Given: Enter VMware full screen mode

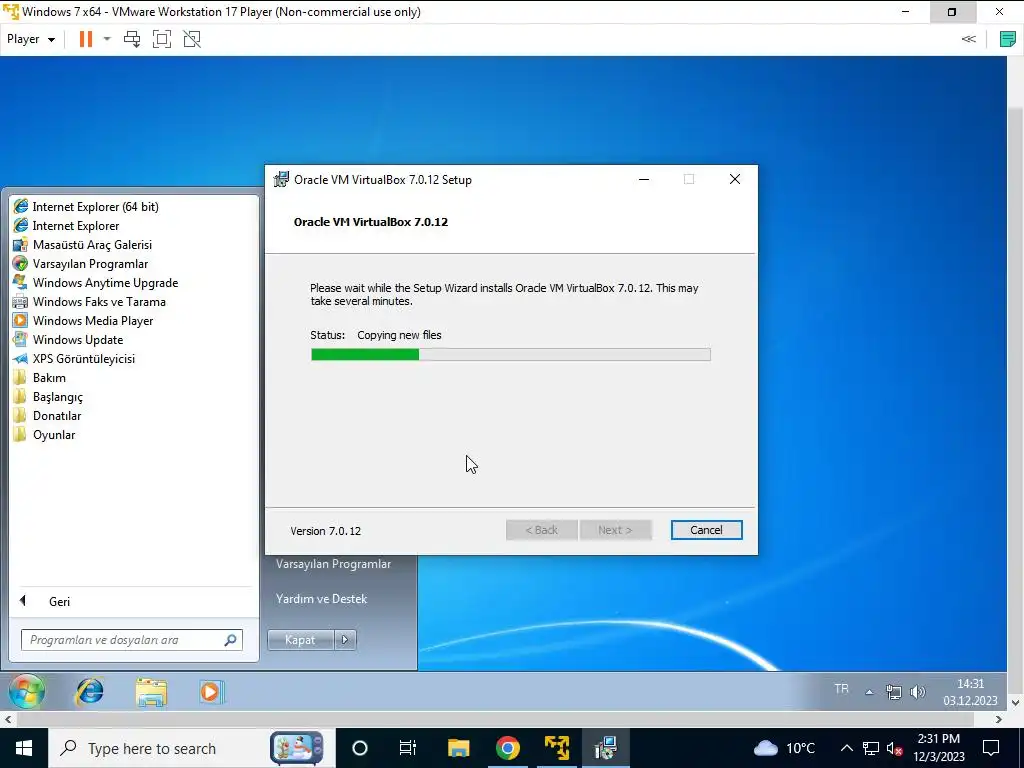Looking at the screenshot, I should [161, 39].
